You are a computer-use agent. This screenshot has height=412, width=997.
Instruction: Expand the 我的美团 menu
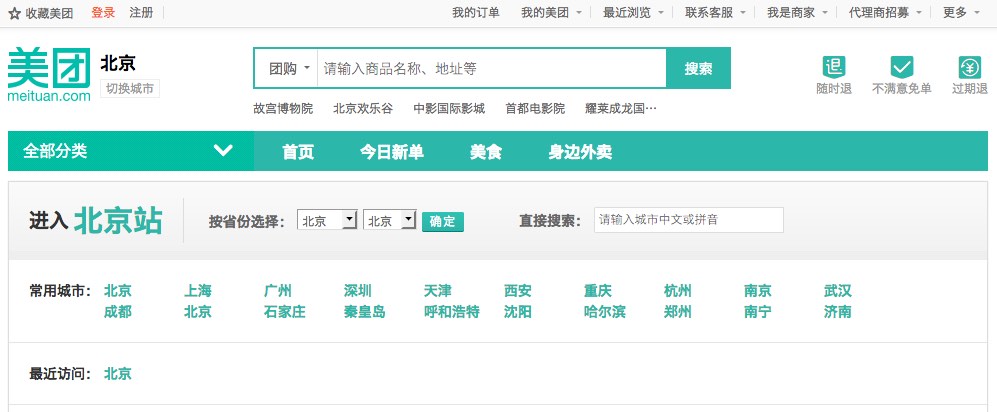(x=550, y=13)
